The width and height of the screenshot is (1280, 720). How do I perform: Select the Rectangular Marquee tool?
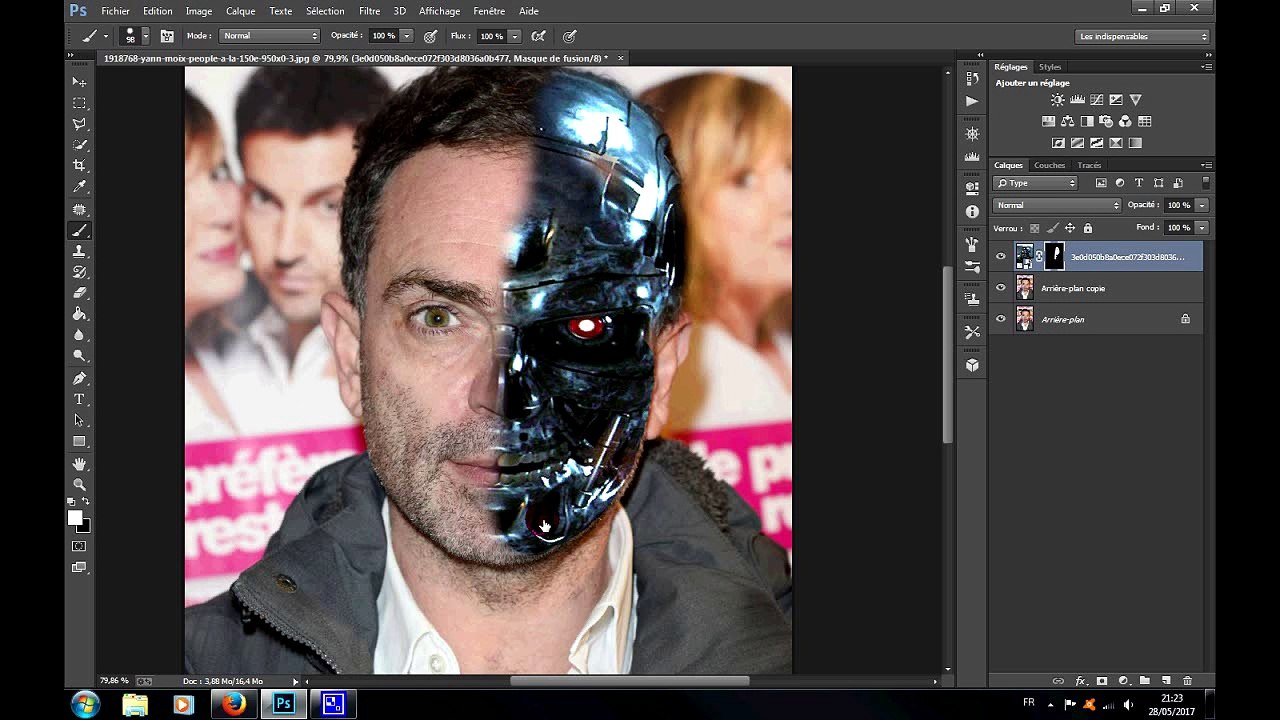tap(79, 103)
